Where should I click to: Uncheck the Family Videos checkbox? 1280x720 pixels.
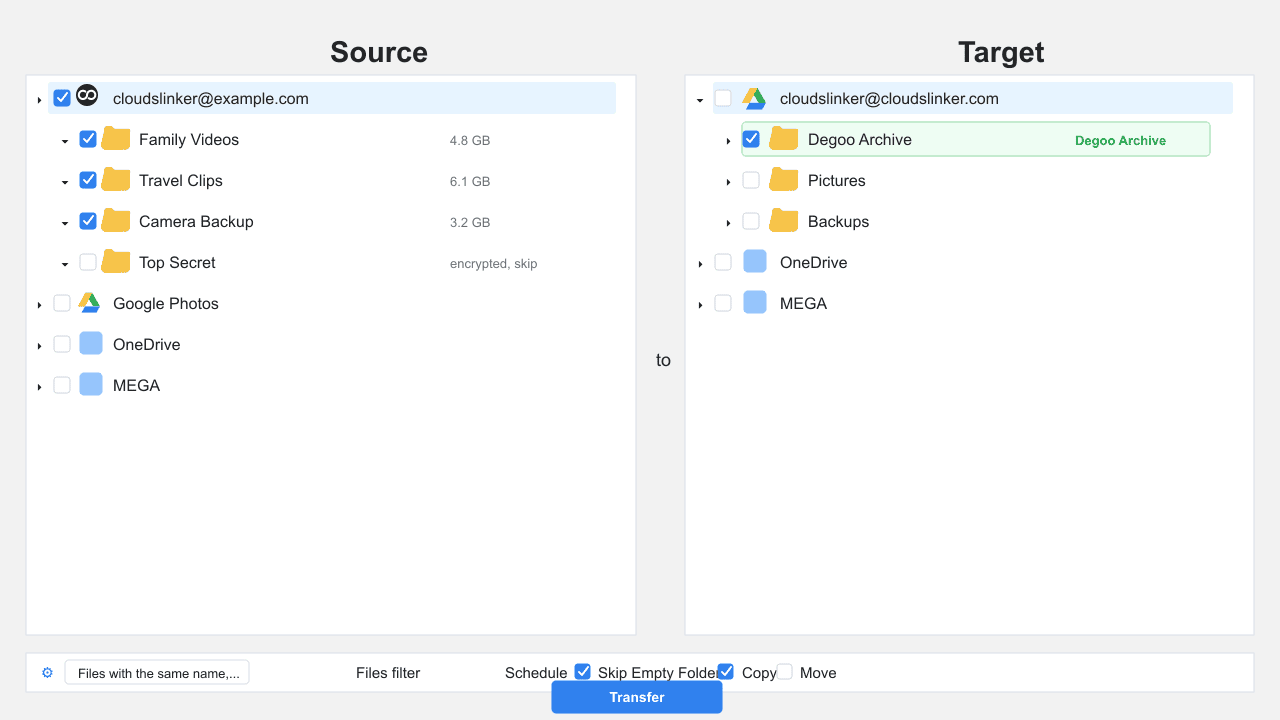pyautogui.click(x=88, y=139)
